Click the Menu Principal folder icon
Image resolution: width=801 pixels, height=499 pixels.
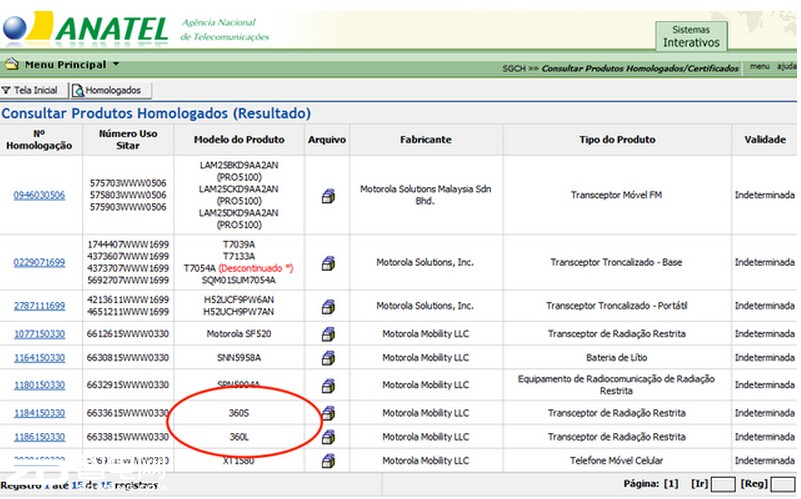pos(11,64)
